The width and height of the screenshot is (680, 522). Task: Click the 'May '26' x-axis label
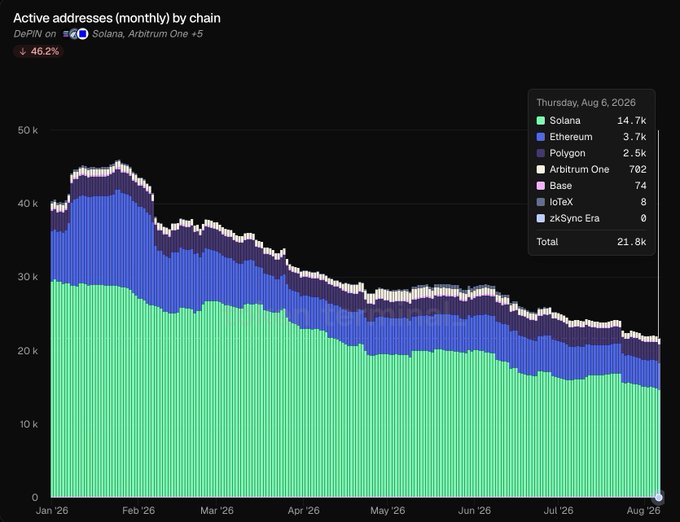pos(388,510)
